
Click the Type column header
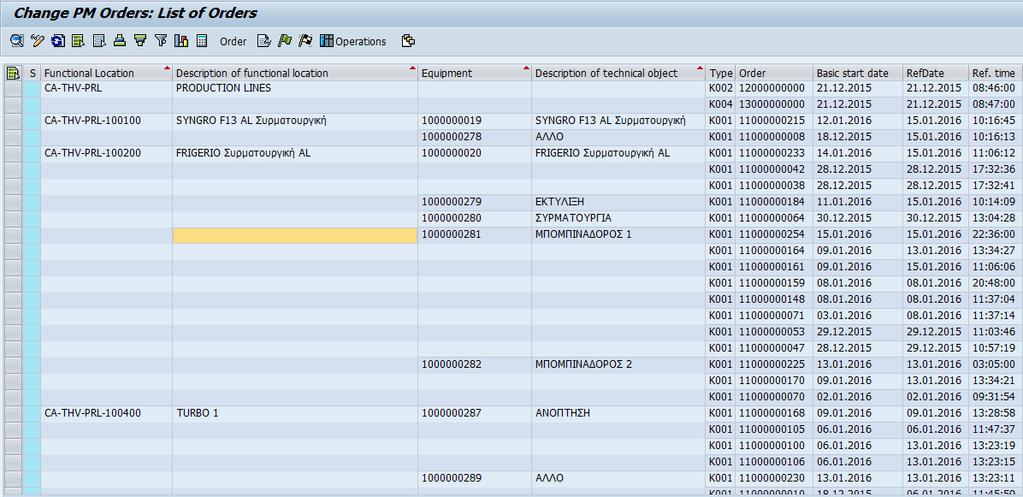click(x=721, y=73)
